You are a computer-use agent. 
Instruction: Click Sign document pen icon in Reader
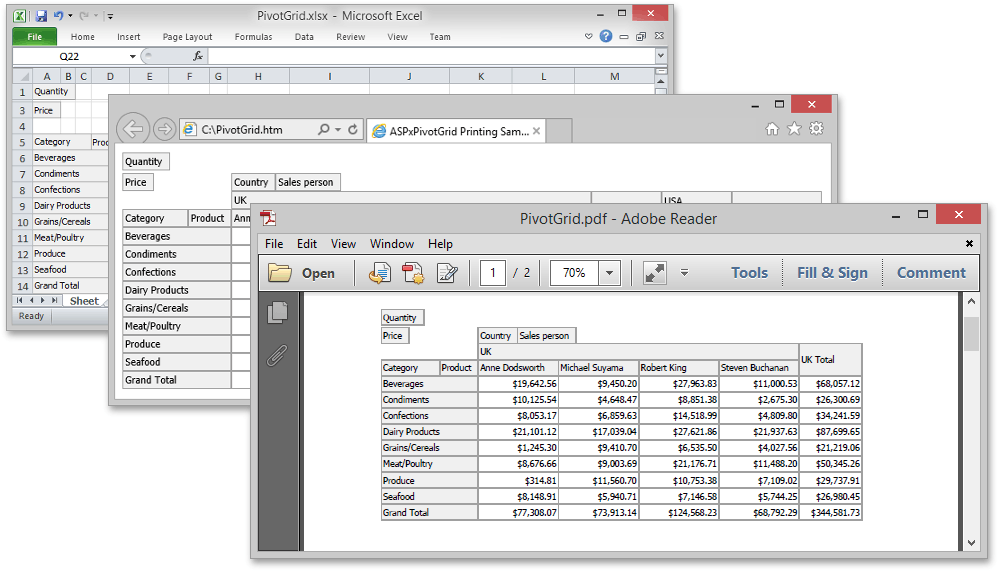click(447, 273)
